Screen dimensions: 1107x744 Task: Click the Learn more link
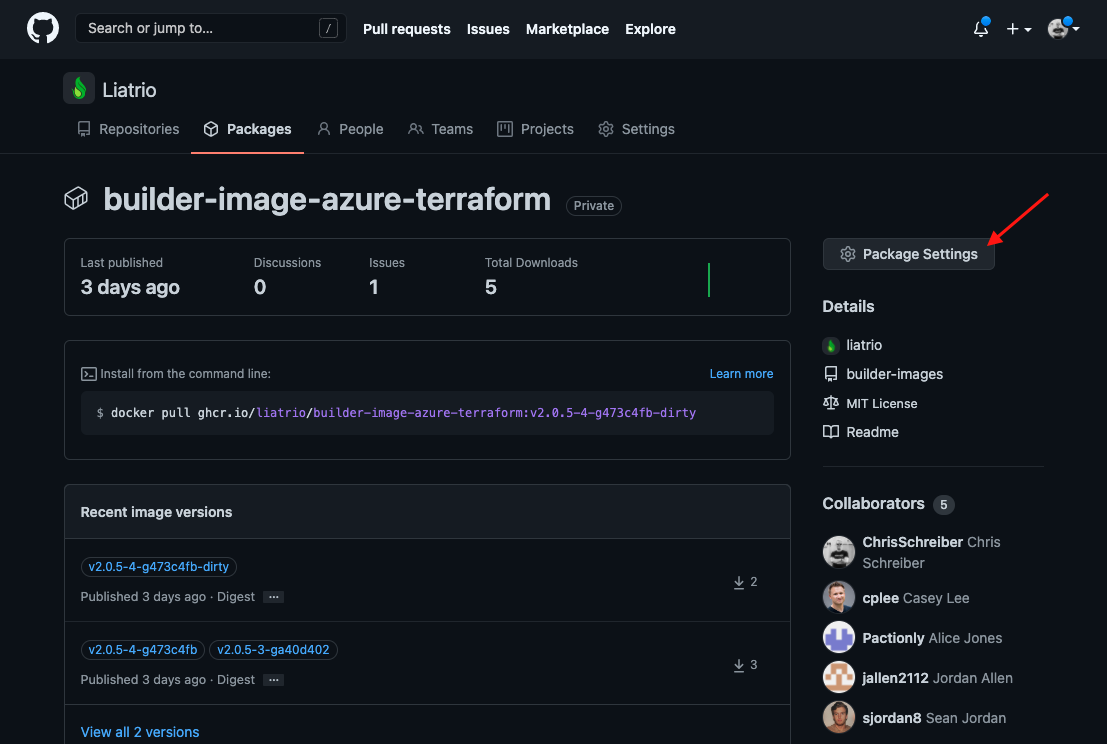(741, 373)
